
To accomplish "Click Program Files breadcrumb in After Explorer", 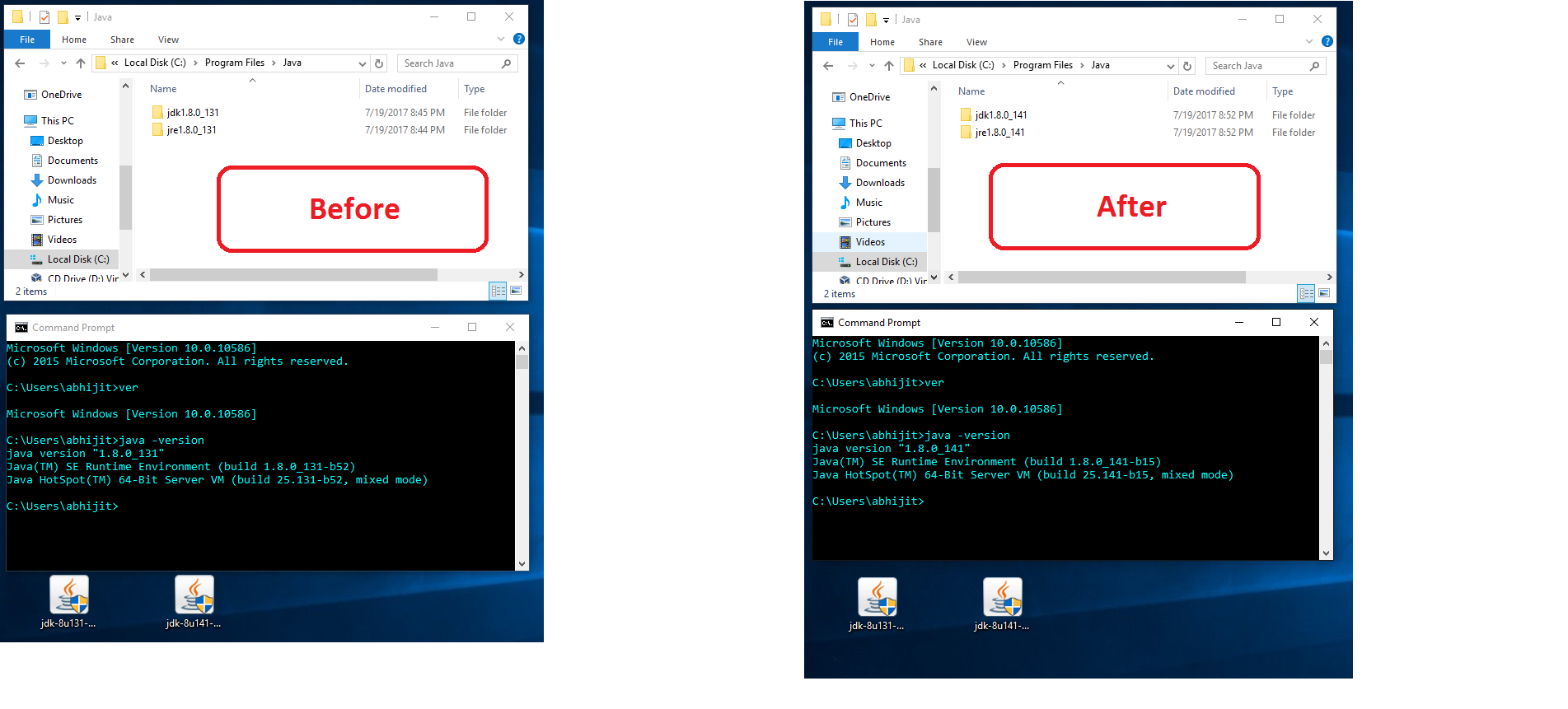I will pos(1043,65).
